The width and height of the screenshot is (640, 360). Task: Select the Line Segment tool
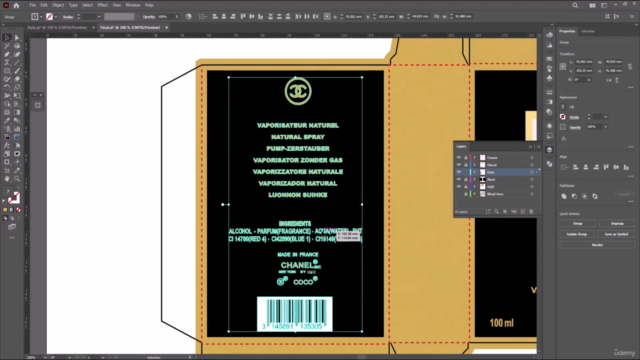(17, 62)
